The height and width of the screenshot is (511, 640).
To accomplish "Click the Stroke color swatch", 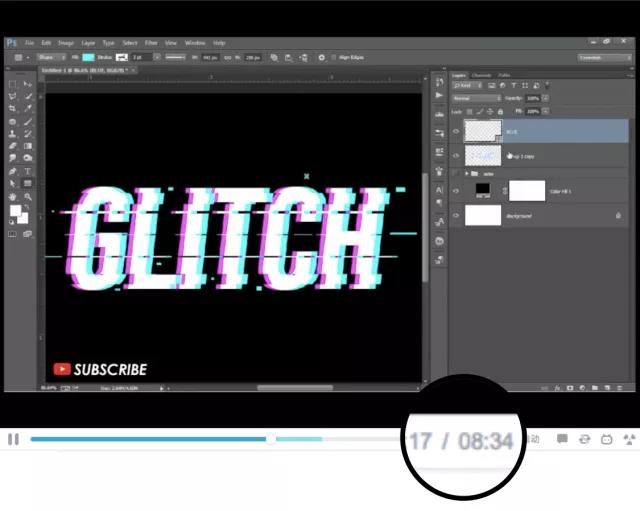I will [x=122, y=58].
